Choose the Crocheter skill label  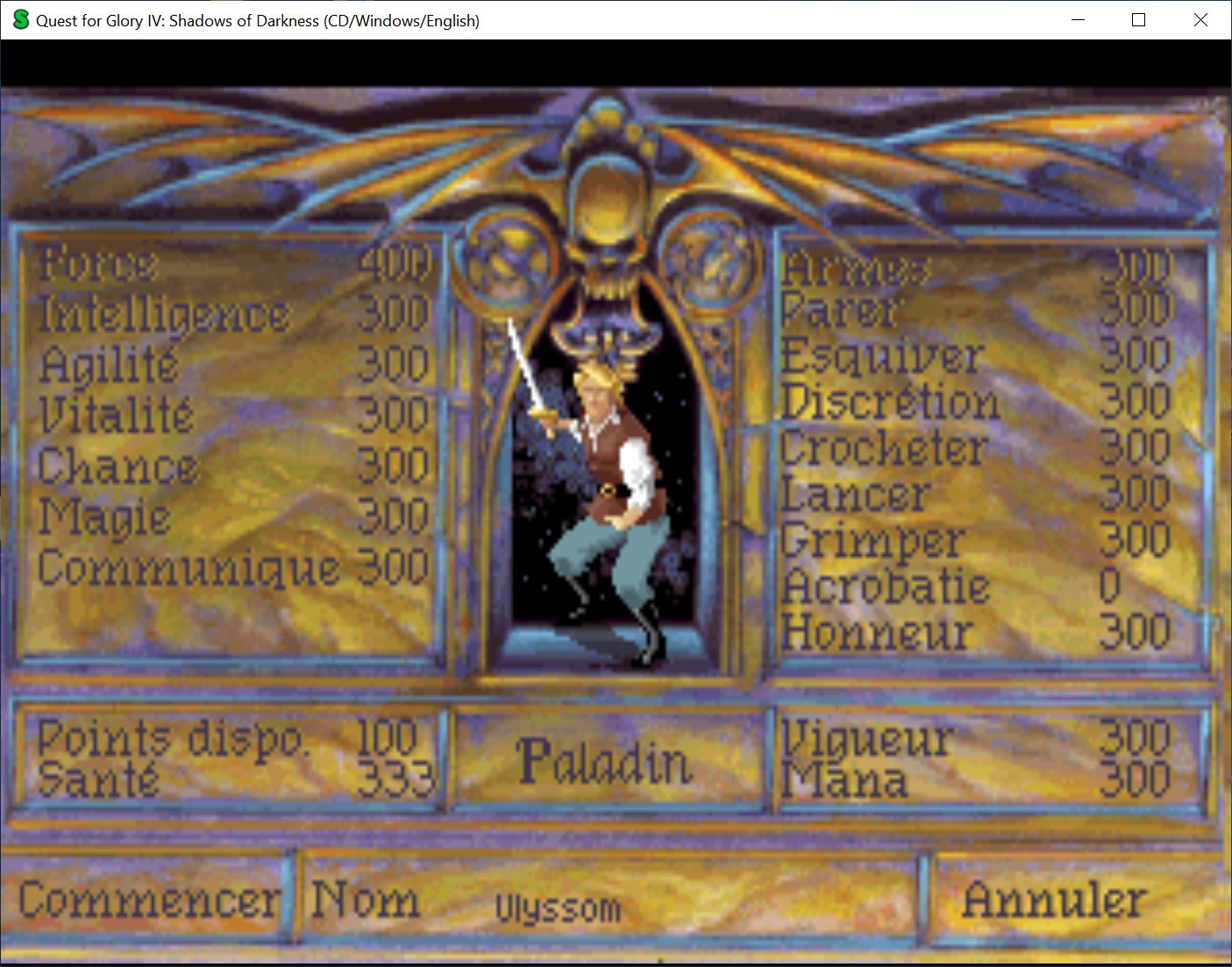pos(884,448)
